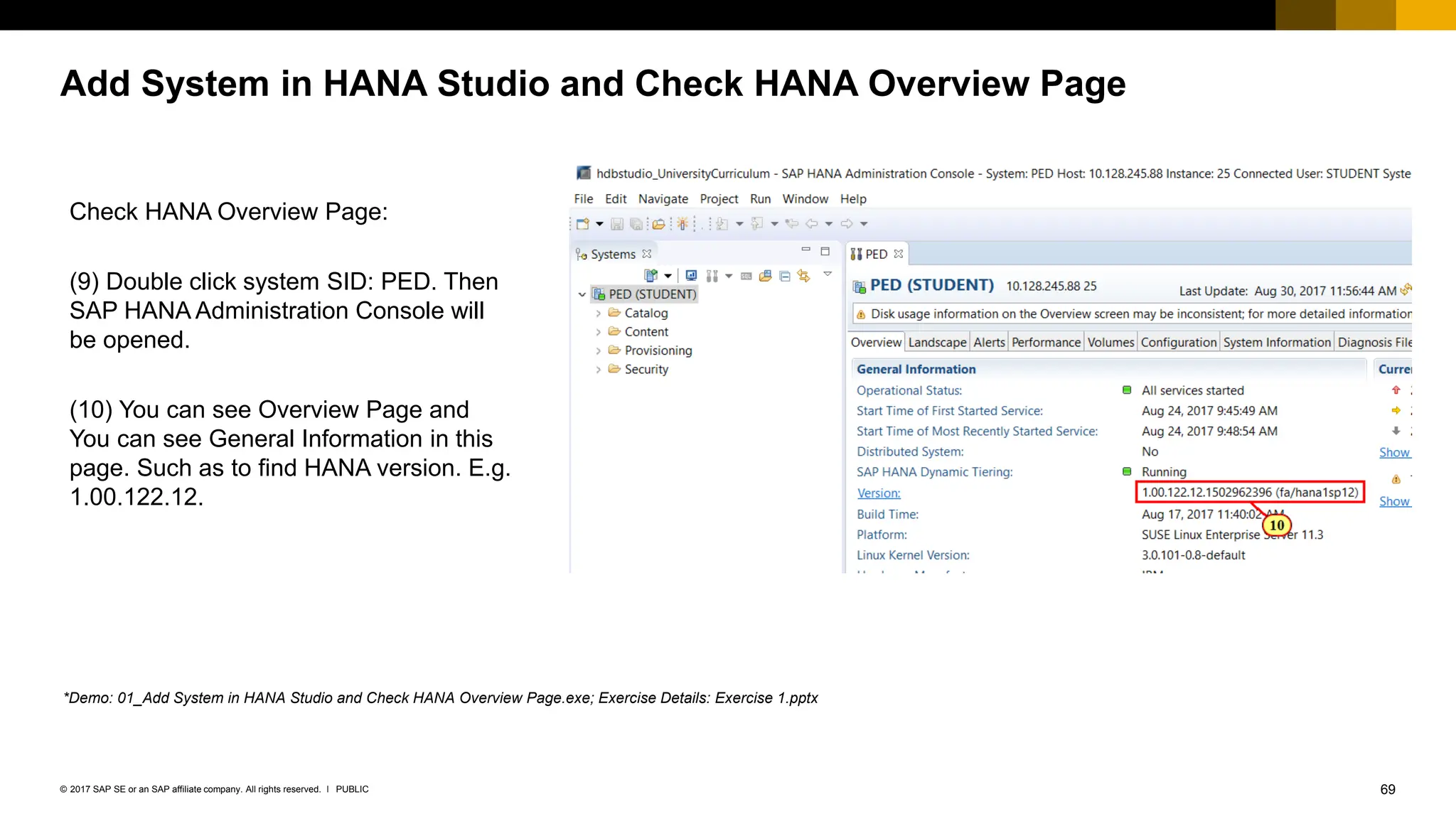Click the Save toolbar icon

pos(617,224)
